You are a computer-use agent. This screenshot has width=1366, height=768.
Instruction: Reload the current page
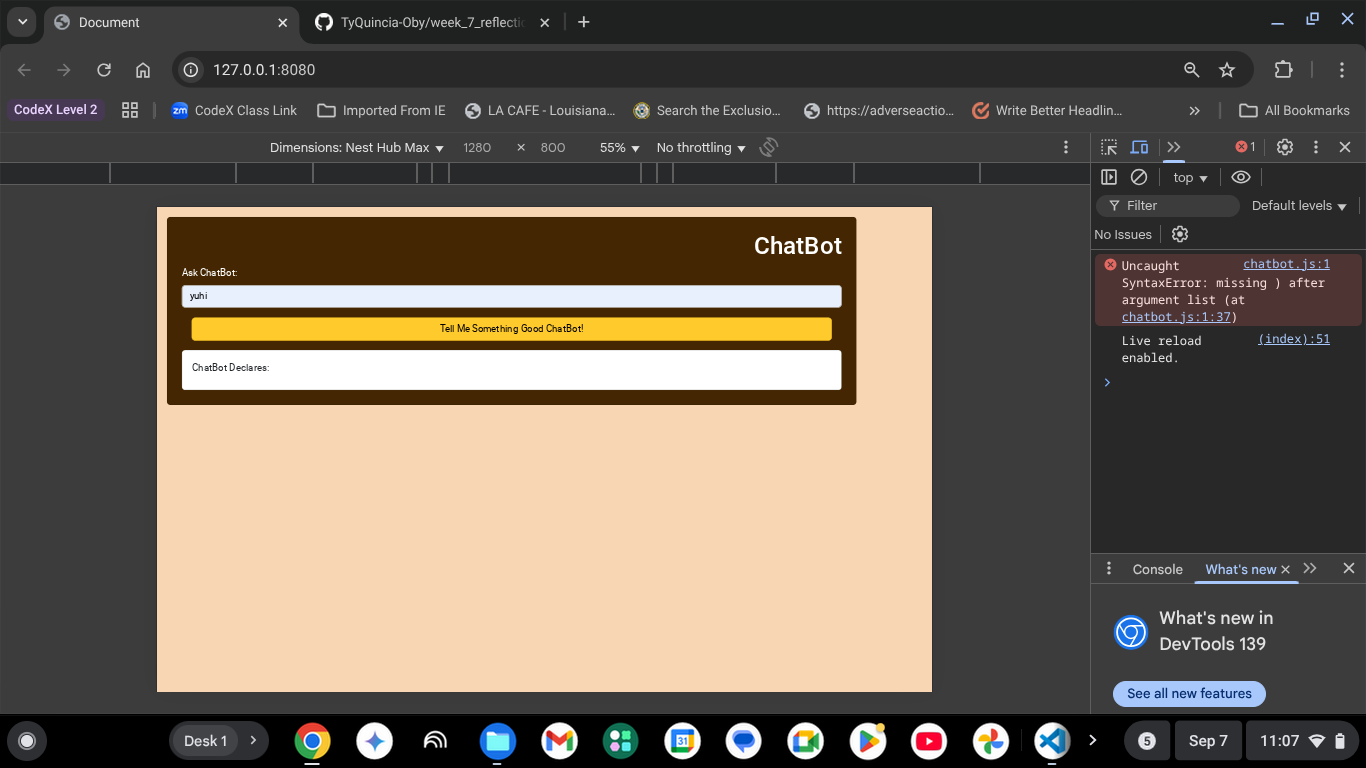tap(104, 70)
